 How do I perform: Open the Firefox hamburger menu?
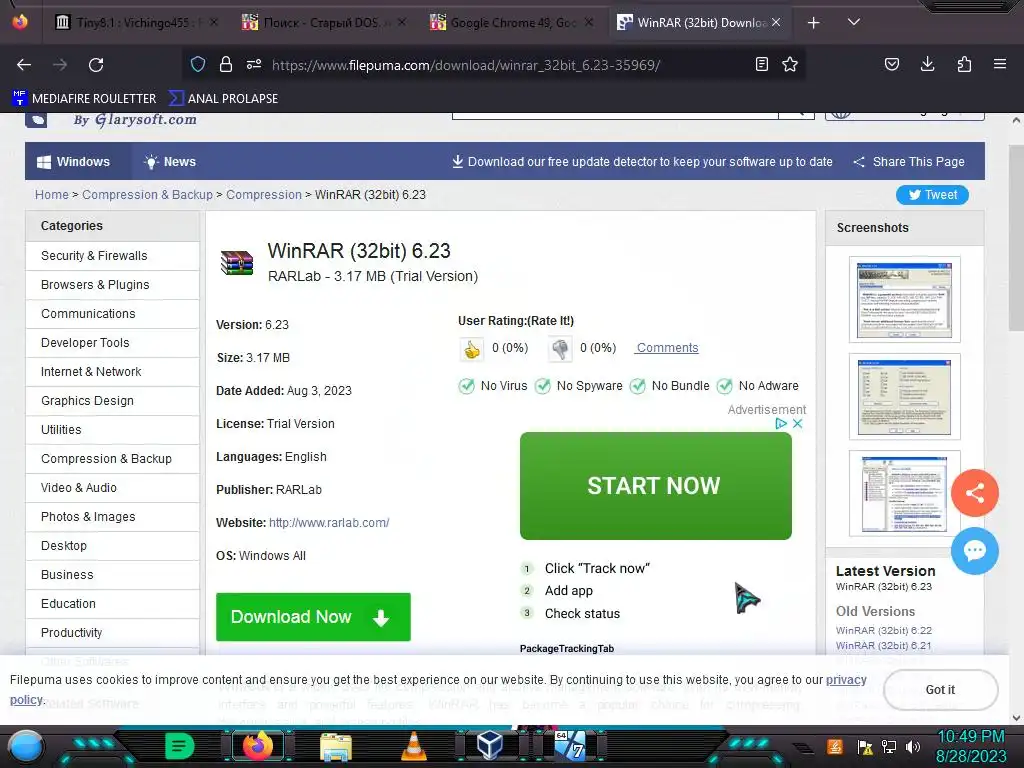tap(1000, 64)
